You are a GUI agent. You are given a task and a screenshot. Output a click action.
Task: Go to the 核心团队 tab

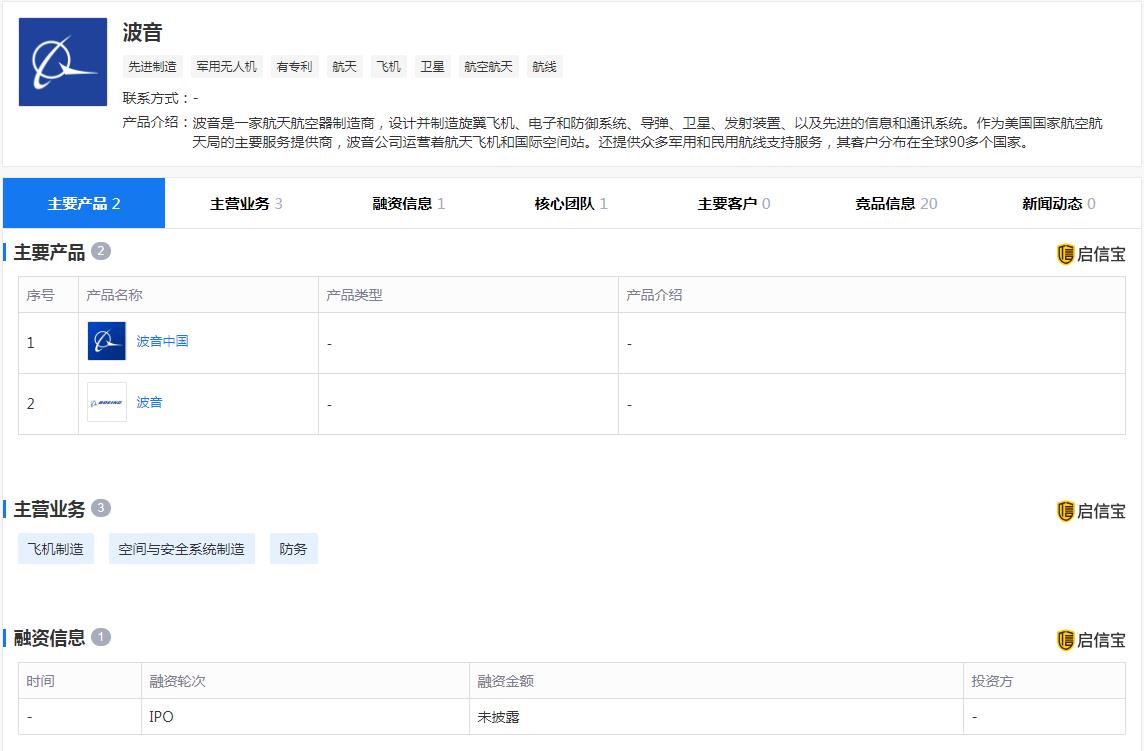click(571, 204)
